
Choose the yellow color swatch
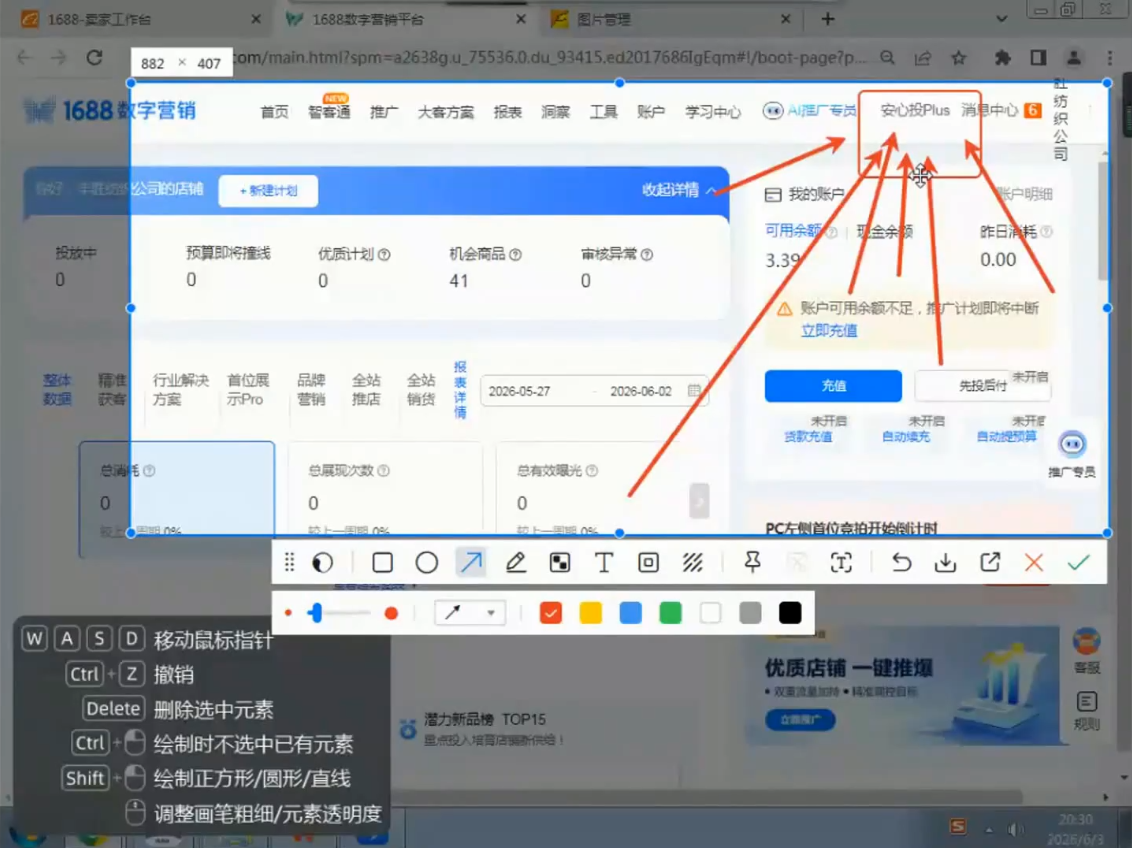click(591, 613)
